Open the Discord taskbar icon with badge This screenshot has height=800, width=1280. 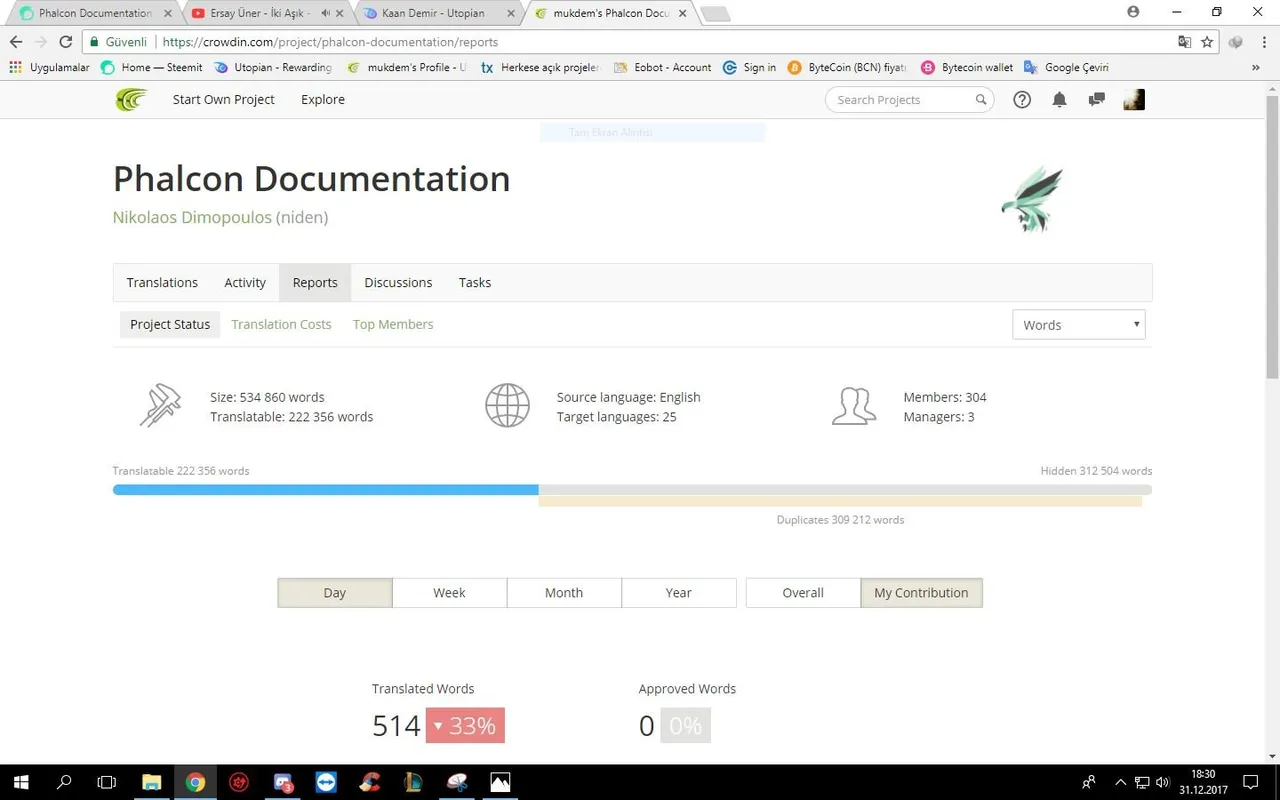point(282,782)
